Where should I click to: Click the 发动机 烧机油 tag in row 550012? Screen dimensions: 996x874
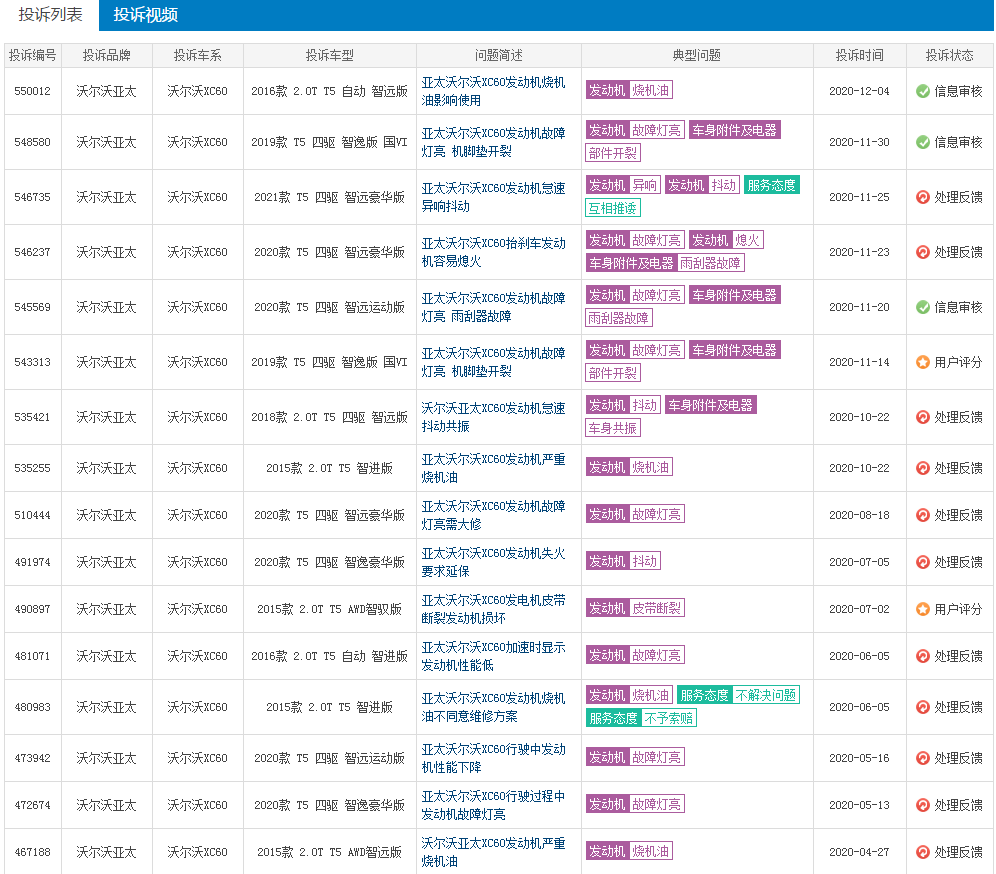pyautogui.click(x=629, y=90)
